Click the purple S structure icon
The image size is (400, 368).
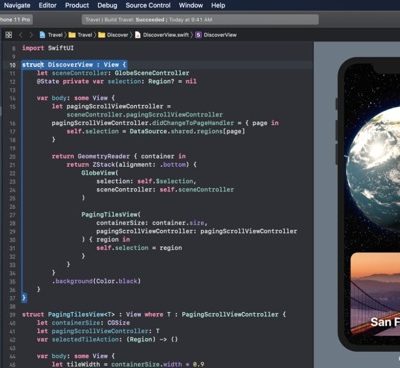[198, 35]
